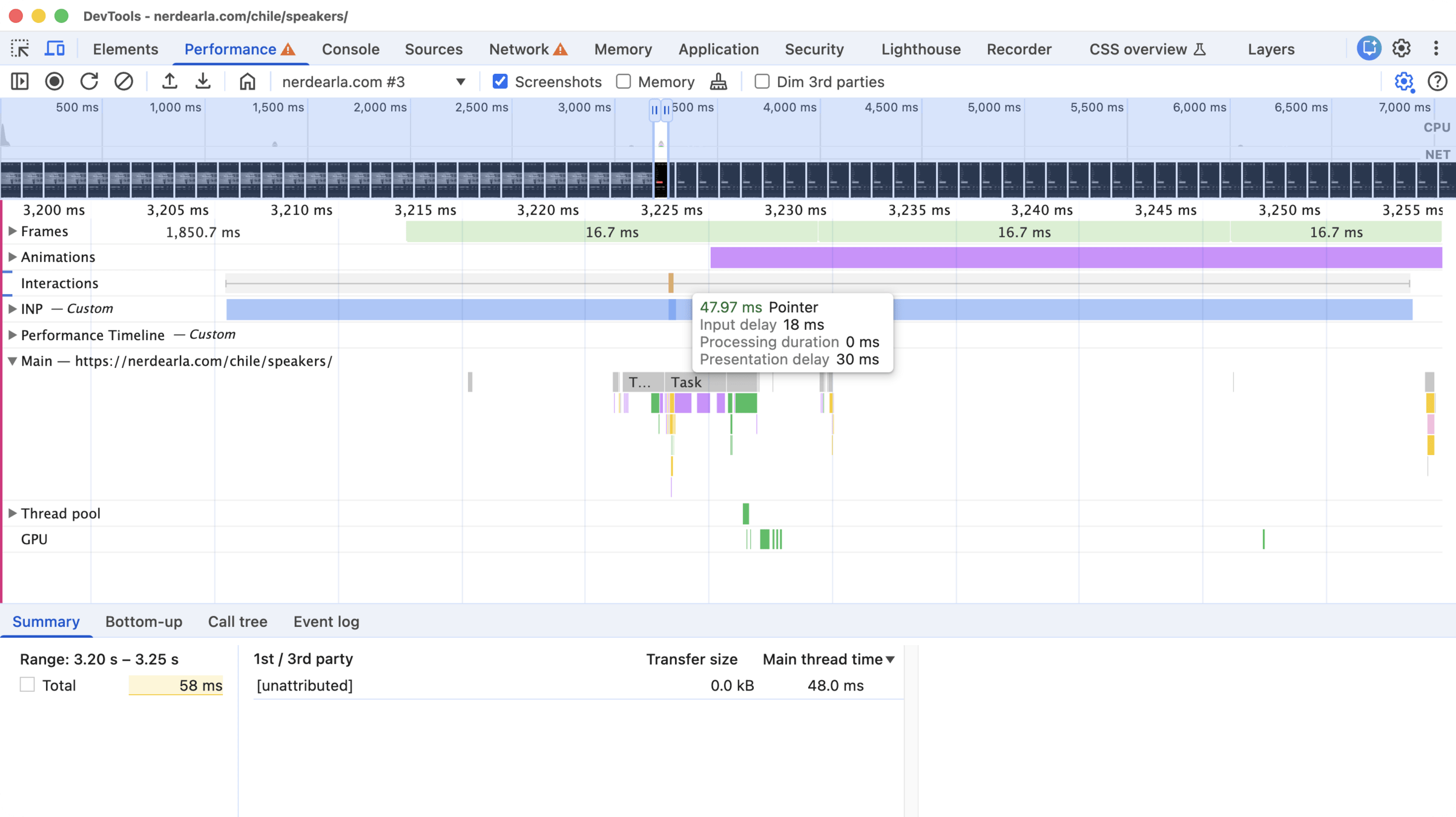This screenshot has height=817, width=1456.
Task: Check Dim 3rd parties option
Action: tap(762, 82)
